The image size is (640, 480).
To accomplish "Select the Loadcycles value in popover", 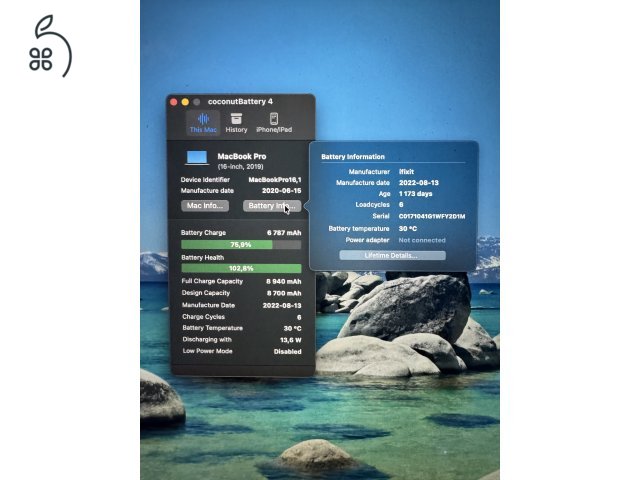I will coord(401,205).
